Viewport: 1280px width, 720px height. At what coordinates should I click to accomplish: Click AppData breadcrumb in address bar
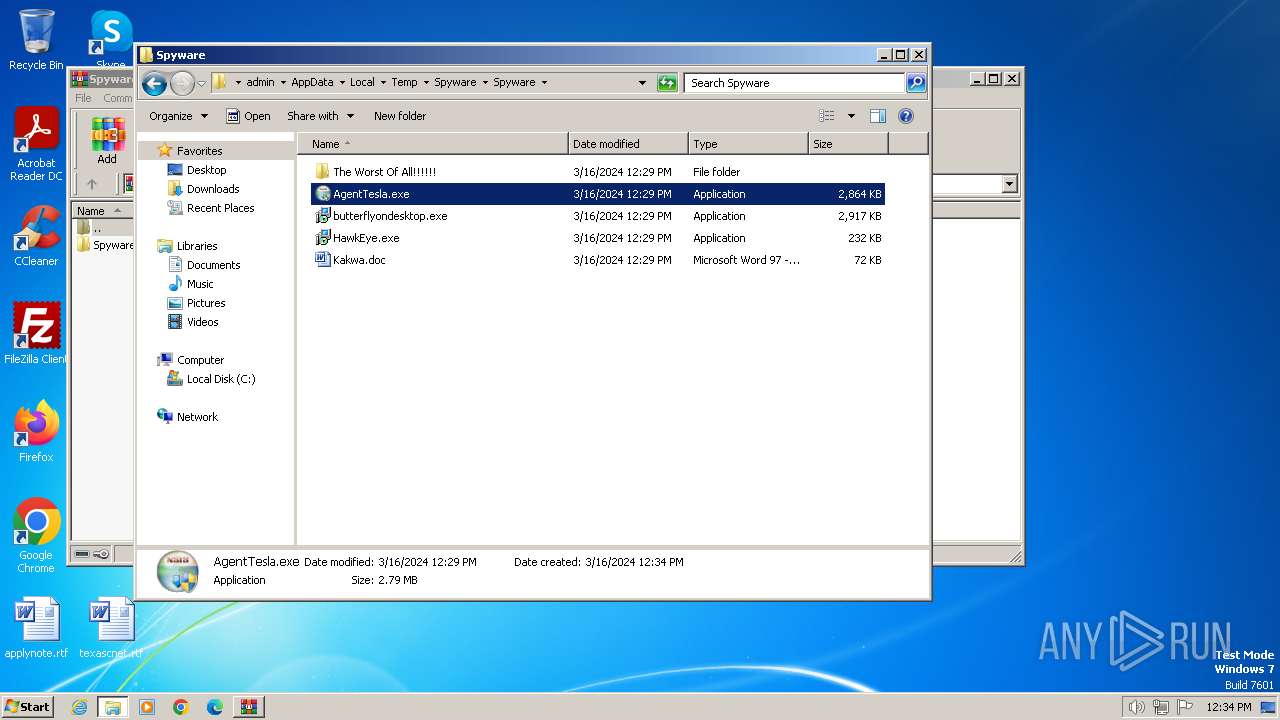tap(312, 82)
